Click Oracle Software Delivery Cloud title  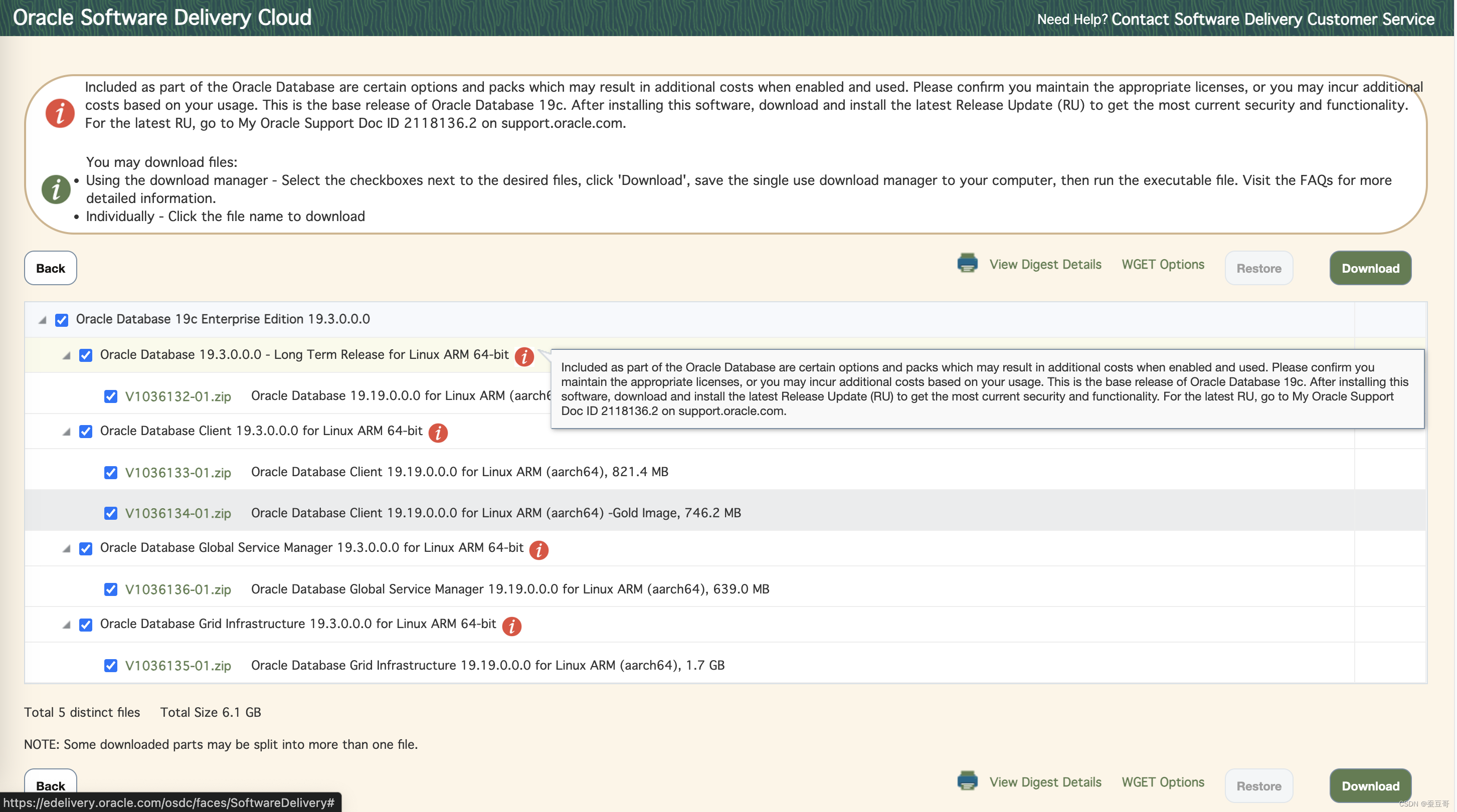(x=162, y=18)
